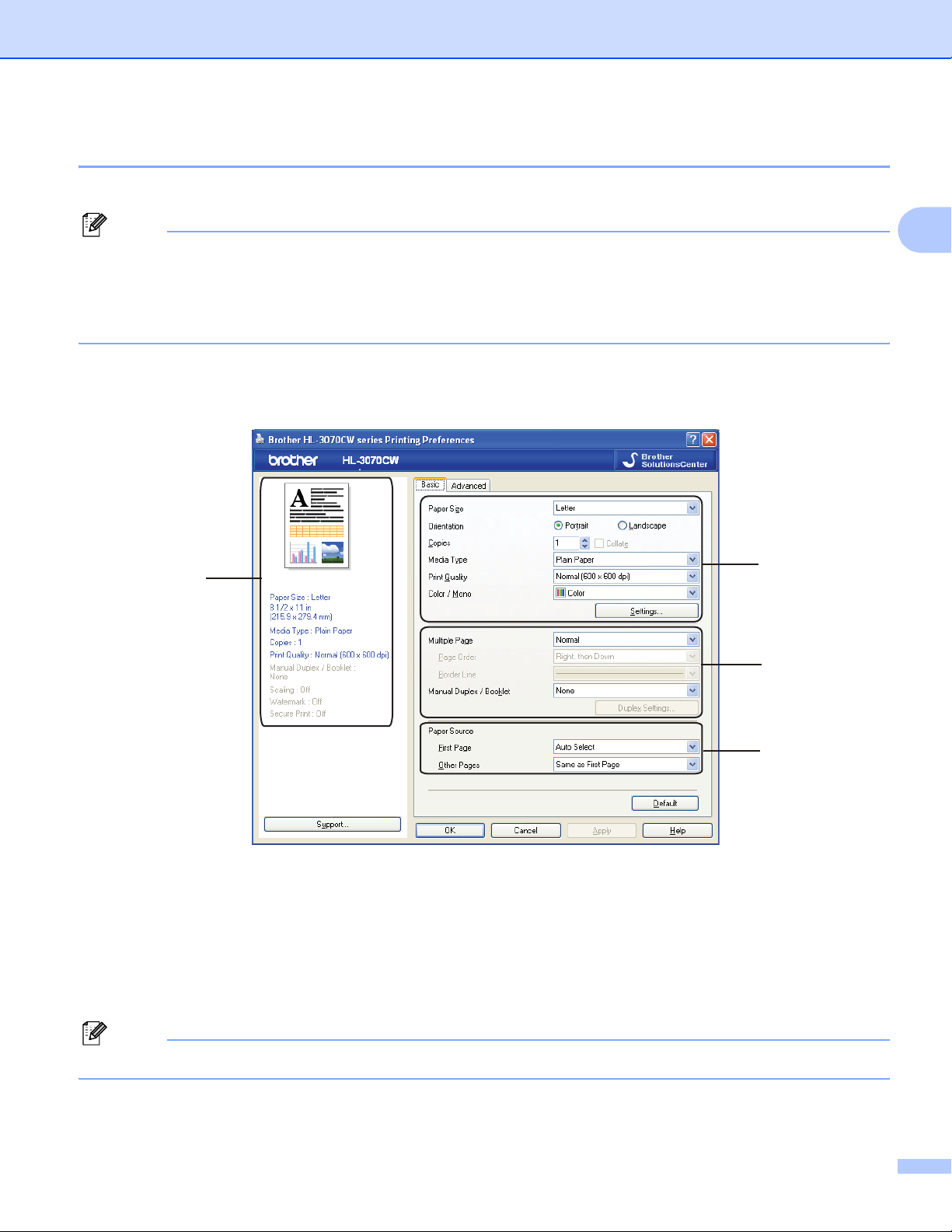Toggle the Collate checkbox
Image resolution: width=952 pixels, height=1232 pixels.
[x=599, y=543]
